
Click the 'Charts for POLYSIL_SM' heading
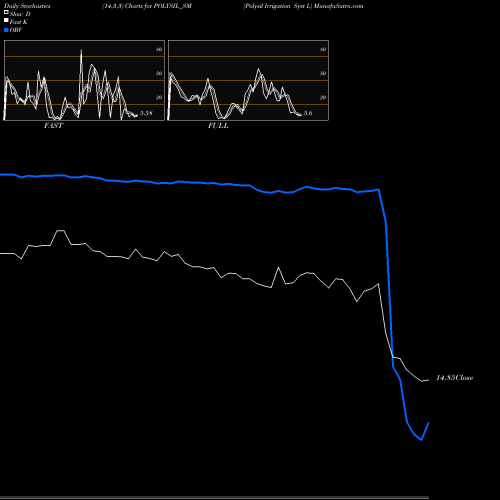pyautogui.click(x=158, y=6)
